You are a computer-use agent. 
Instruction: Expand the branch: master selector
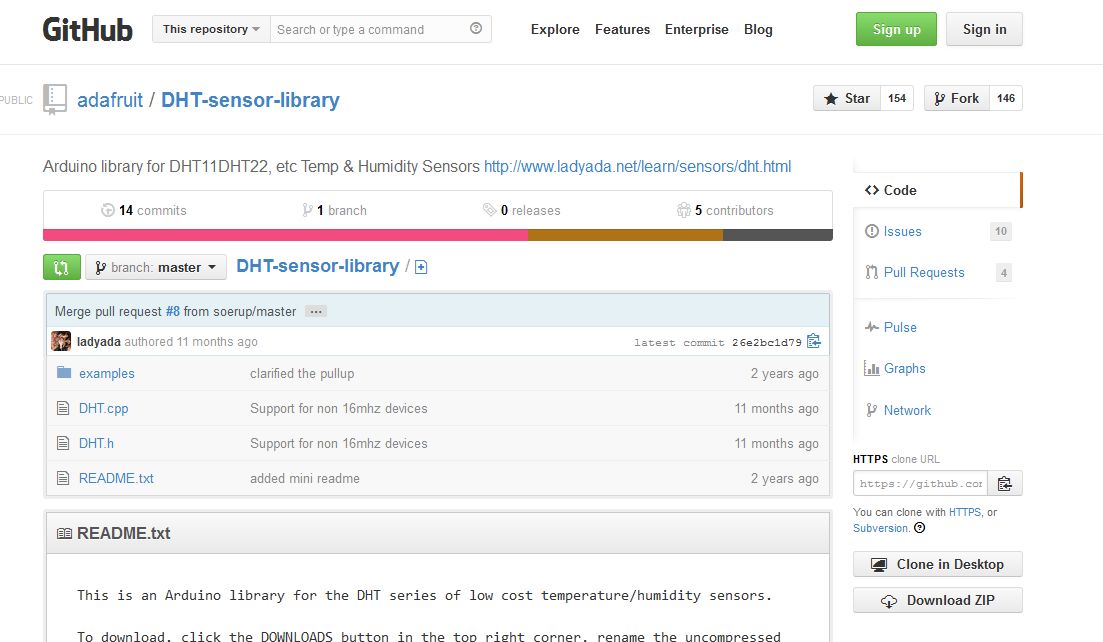(155, 267)
